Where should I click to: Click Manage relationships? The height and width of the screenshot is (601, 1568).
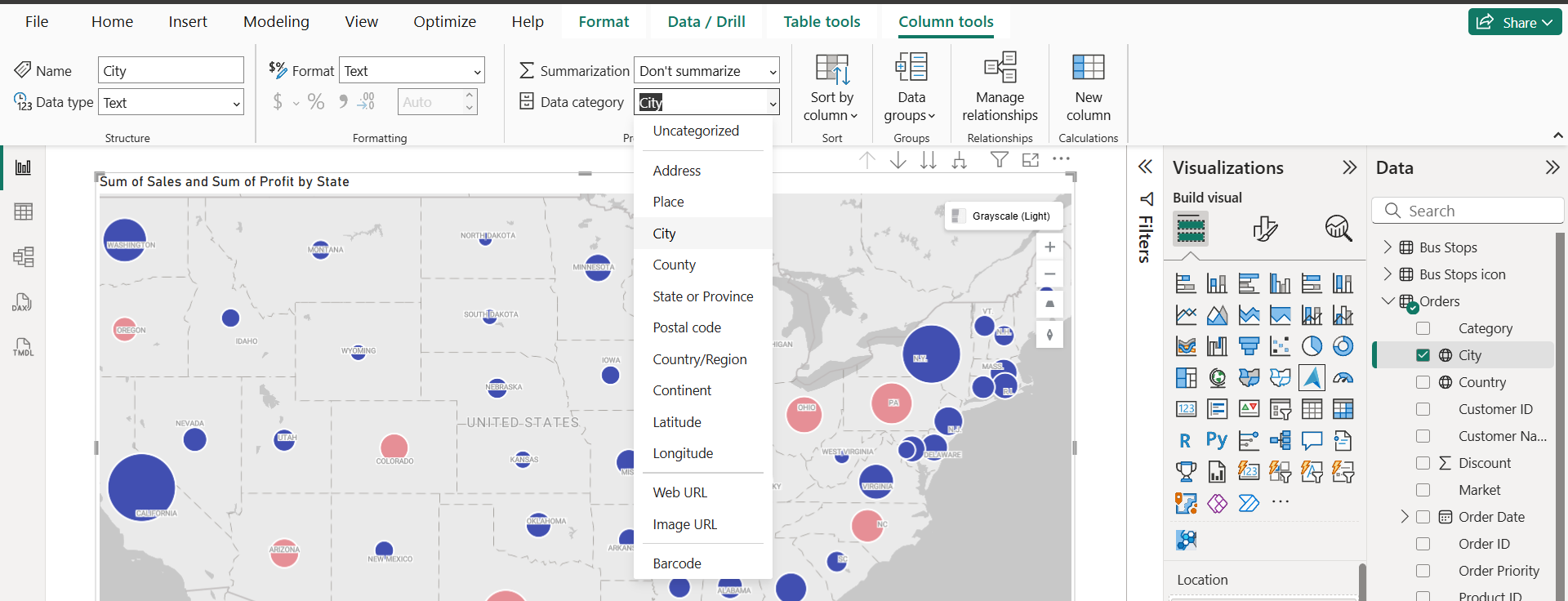pos(1000,88)
